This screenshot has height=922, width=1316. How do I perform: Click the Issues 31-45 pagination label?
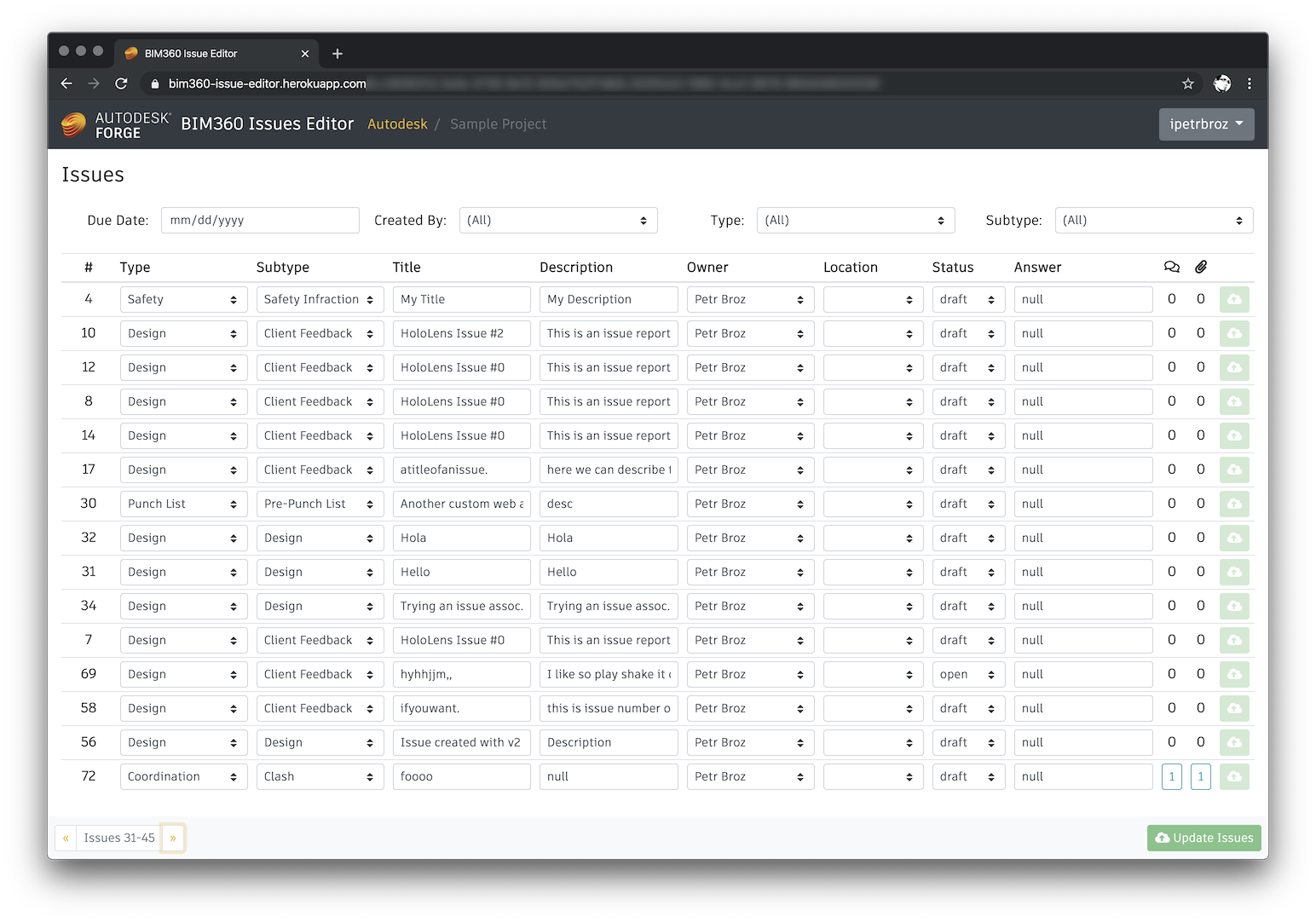[119, 838]
